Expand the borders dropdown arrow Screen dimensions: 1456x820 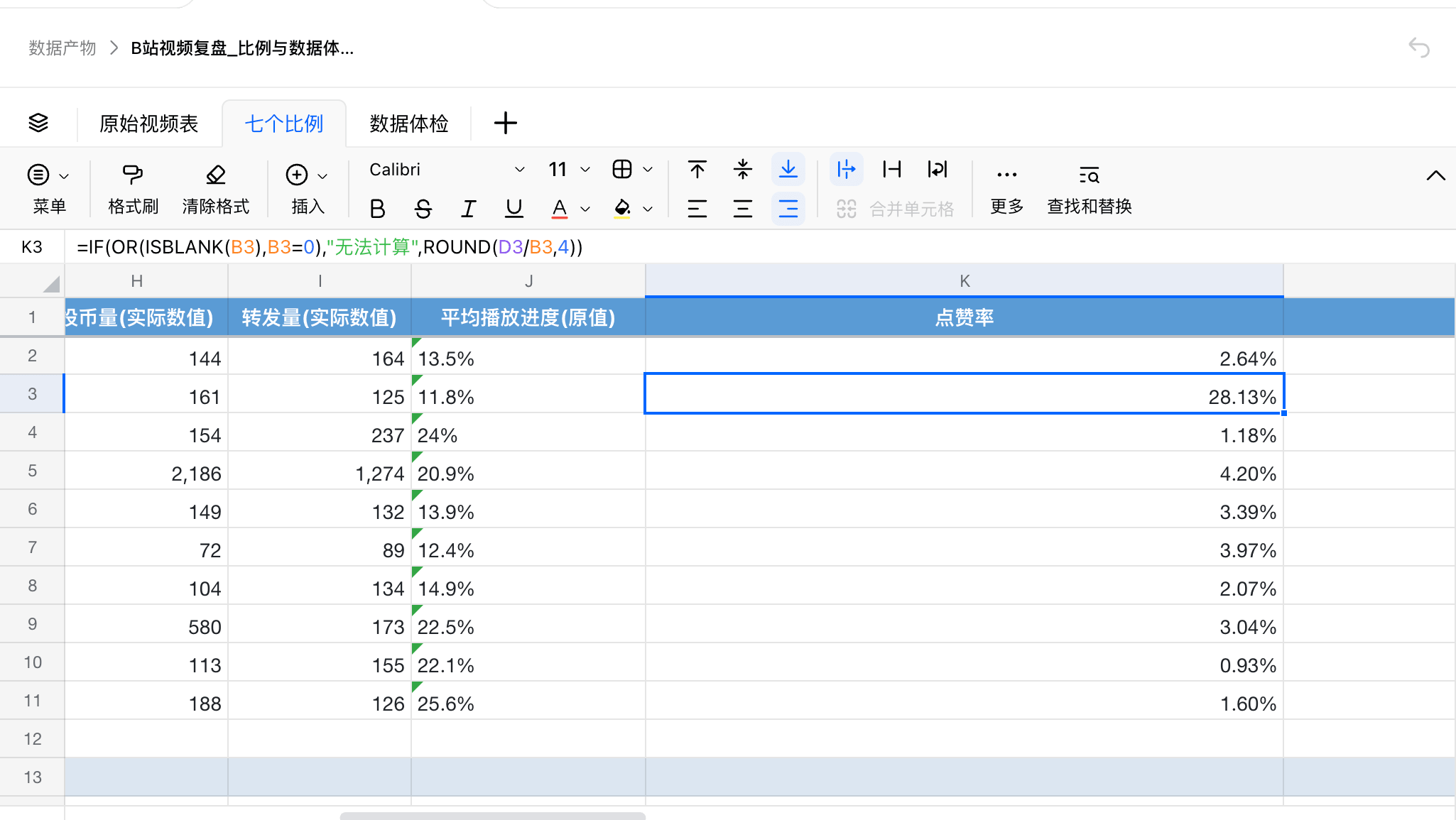click(648, 169)
